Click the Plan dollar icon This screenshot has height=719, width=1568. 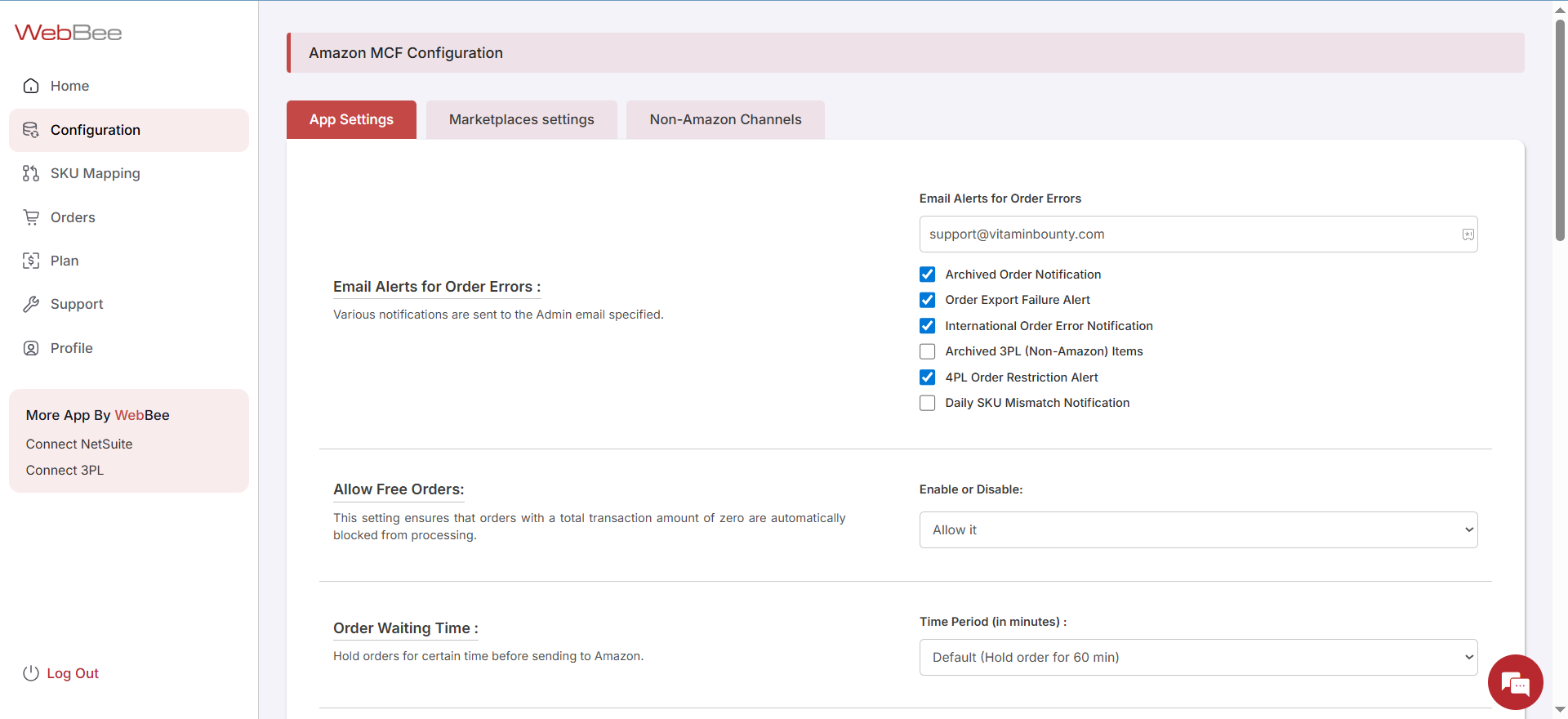pos(31,261)
